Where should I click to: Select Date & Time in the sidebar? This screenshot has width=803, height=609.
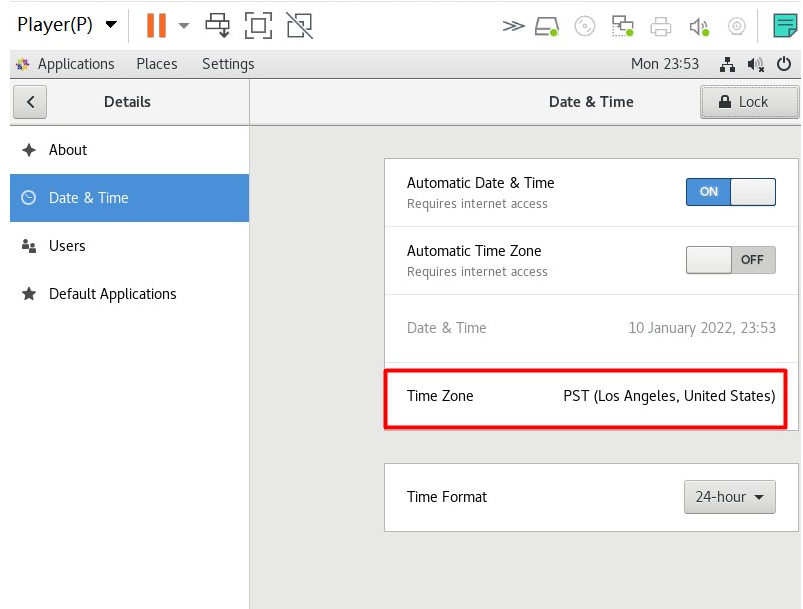pos(130,198)
